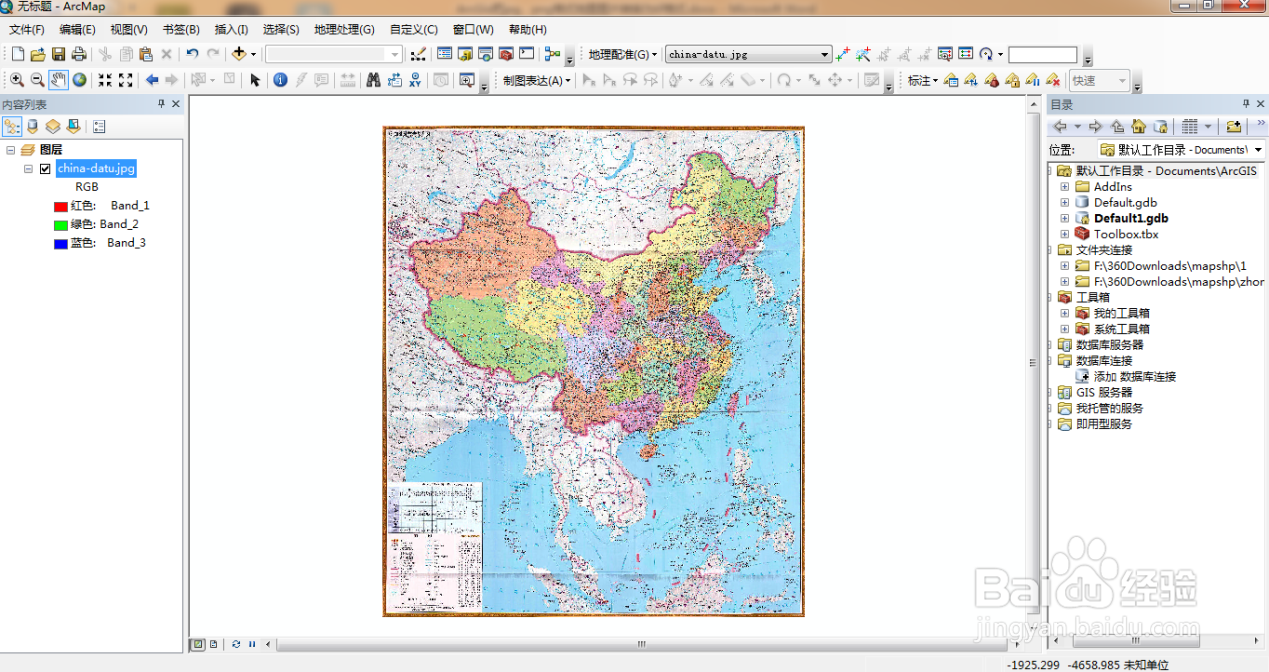Open the Go To XY tool
This screenshot has width=1269, height=672.
[x=414, y=80]
